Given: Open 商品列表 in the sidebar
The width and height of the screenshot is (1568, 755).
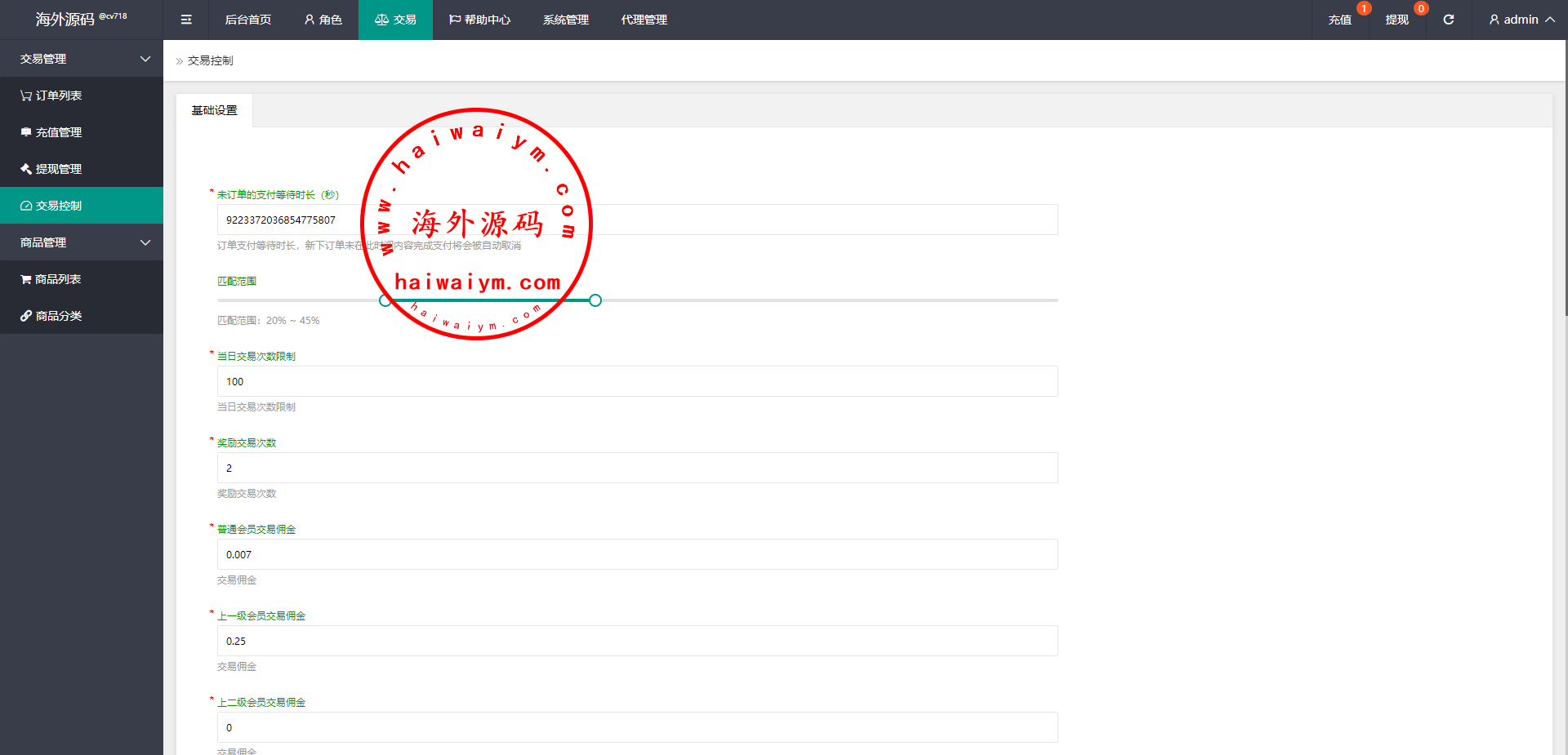Looking at the screenshot, I should 57,279.
